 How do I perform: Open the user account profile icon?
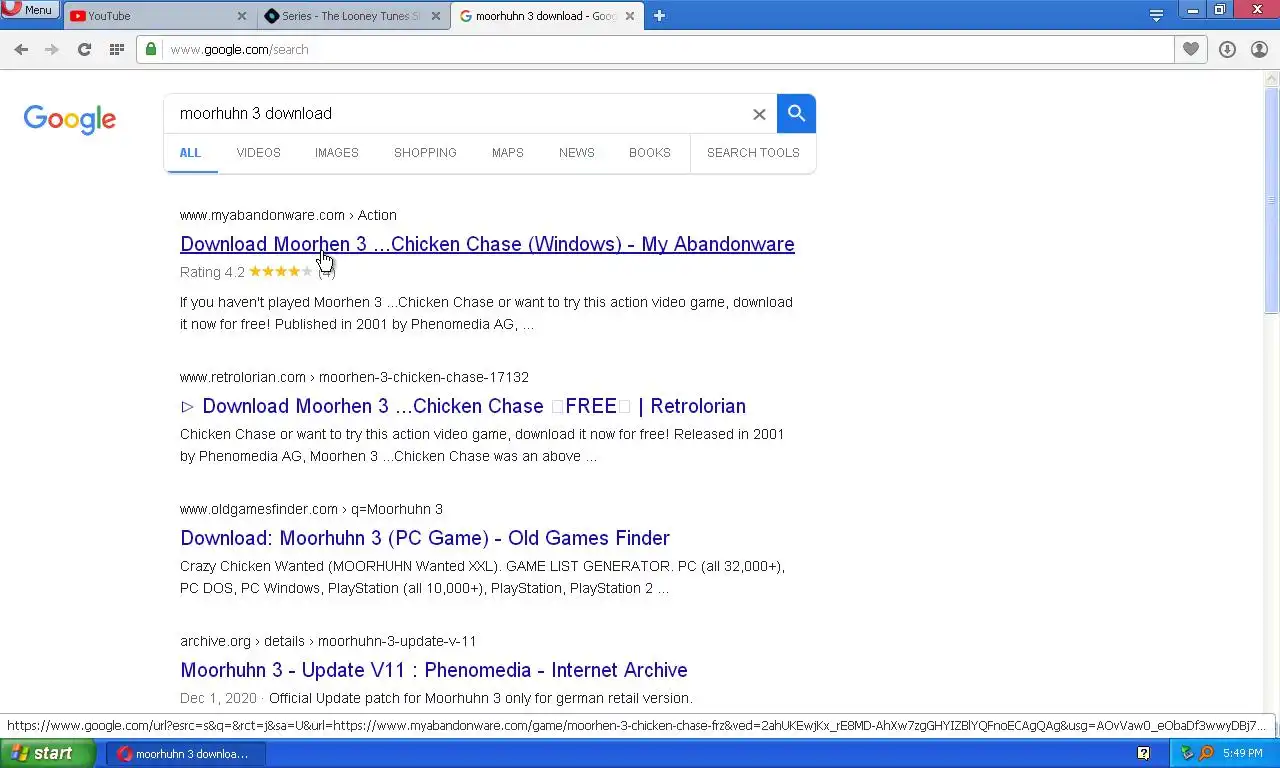pos(1259,49)
